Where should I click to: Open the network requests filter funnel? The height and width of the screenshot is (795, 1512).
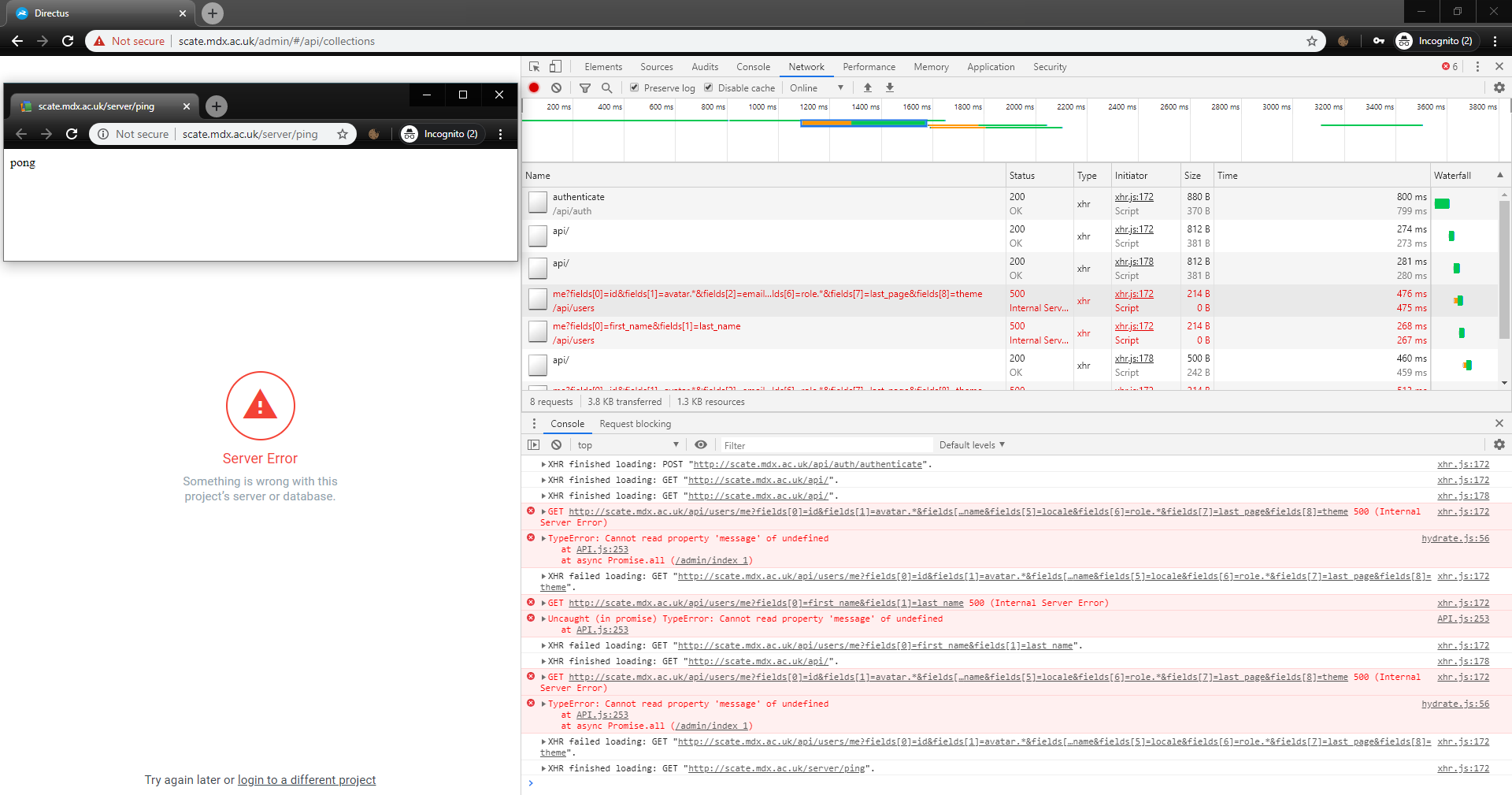pos(585,87)
